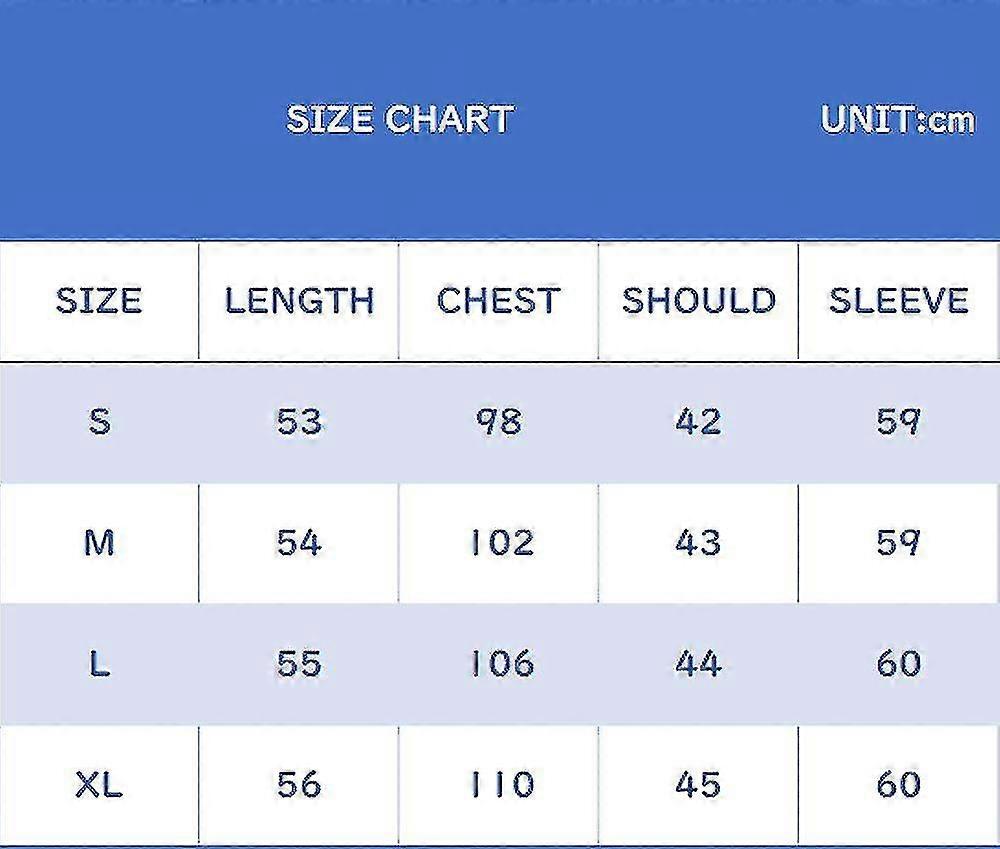Click the shoulder value 42
The width and height of the screenshot is (1000, 849).
click(698, 422)
